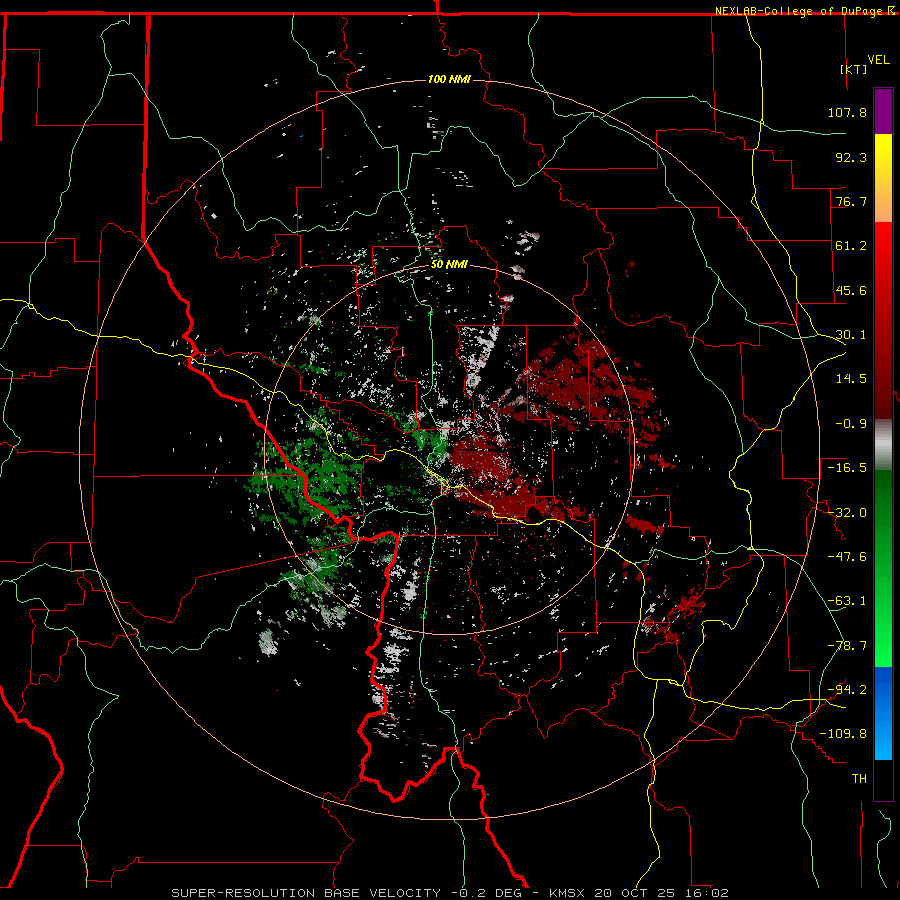The width and height of the screenshot is (900, 900).
Task: Click the 45.6 velocity scale value
Action: click(851, 290)
